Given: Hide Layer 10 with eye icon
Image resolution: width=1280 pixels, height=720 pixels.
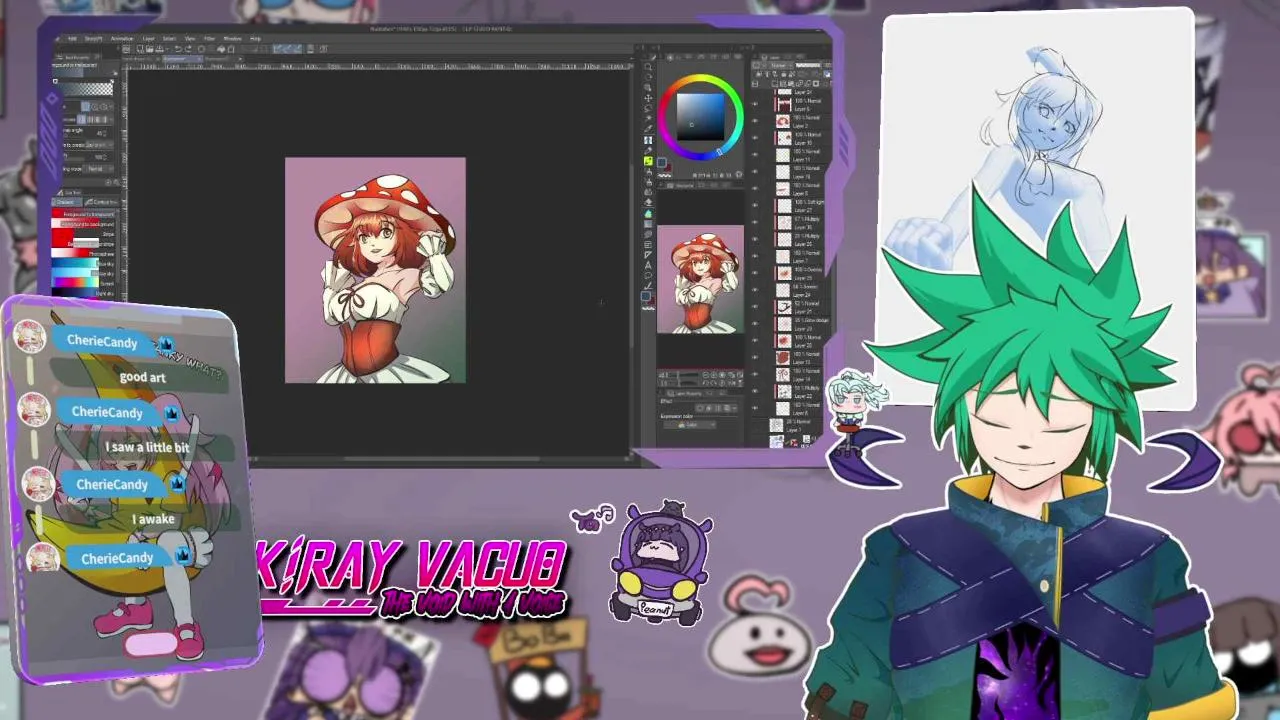Looking at the screenshot, I should click(x=755, y=138).
